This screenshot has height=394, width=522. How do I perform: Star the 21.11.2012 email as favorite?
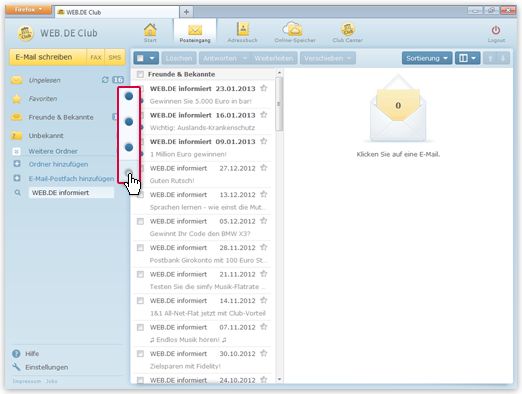coord(264,274)
